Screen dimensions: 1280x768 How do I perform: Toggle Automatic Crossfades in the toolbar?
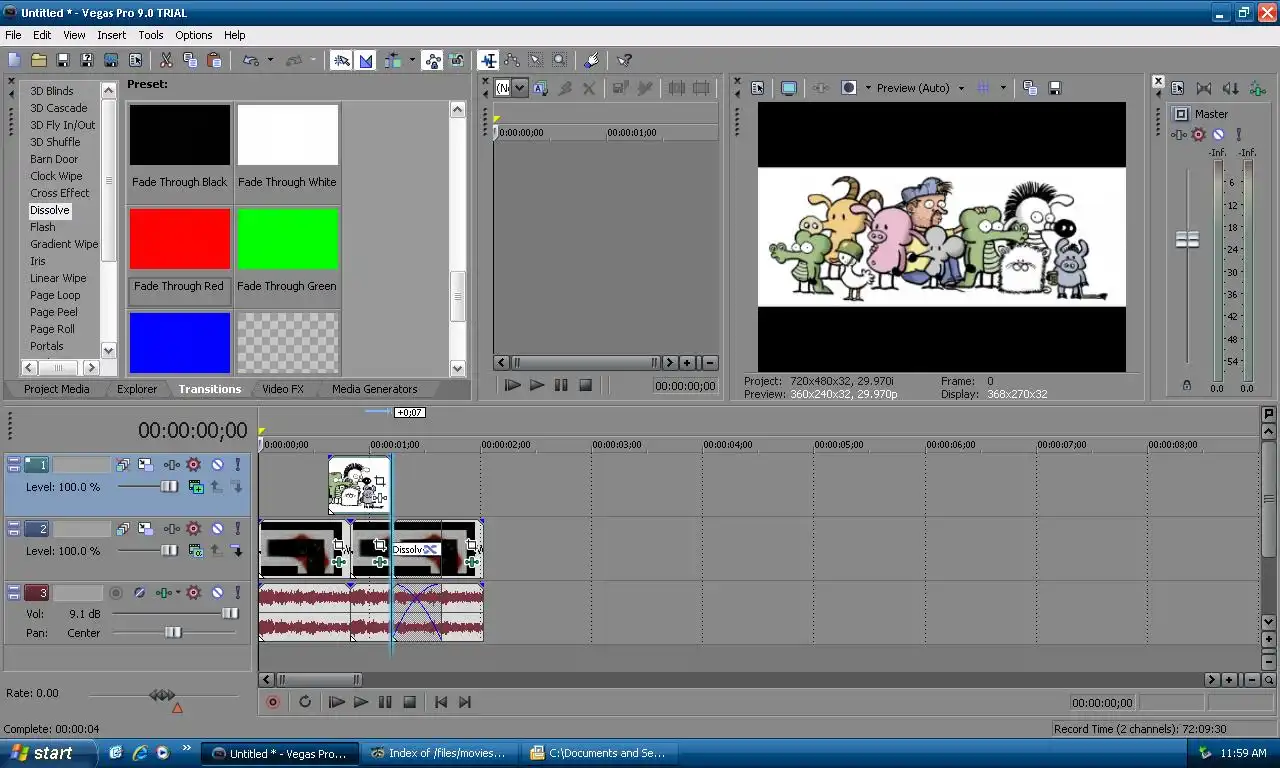(365, 61)
